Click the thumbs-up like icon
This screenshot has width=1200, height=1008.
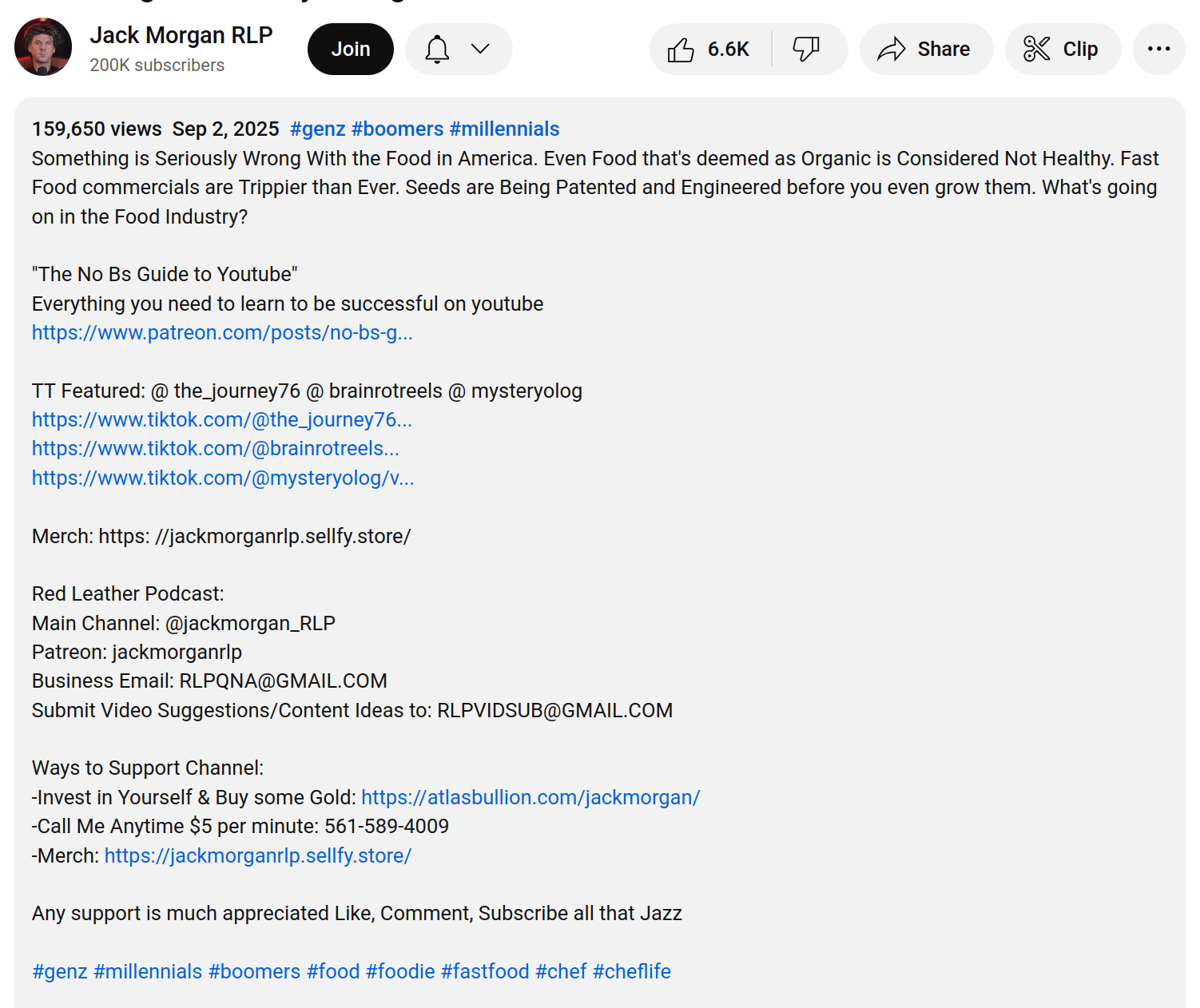tap(681, 50)
